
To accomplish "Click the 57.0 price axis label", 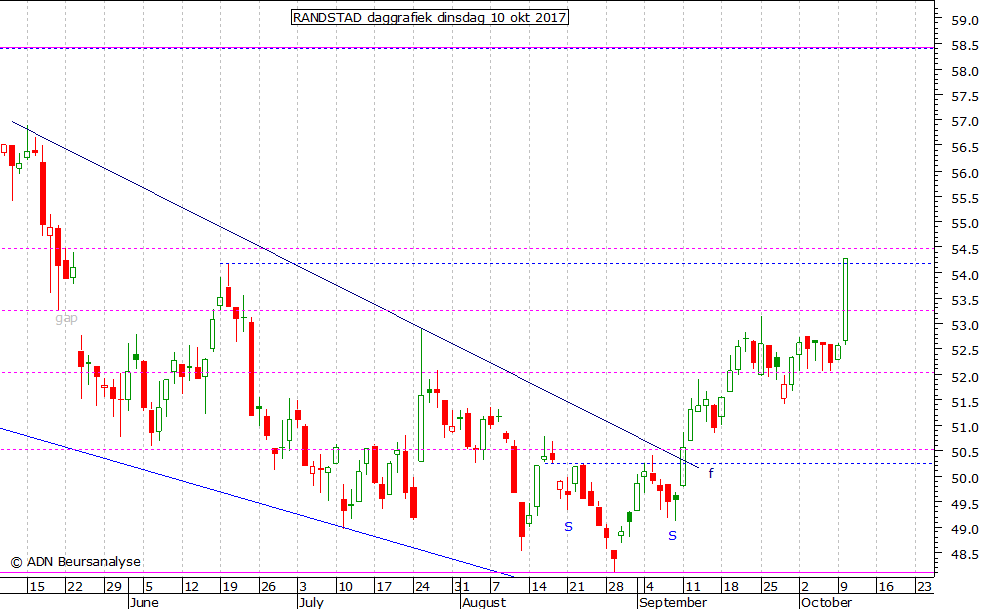I will (964, 122).
